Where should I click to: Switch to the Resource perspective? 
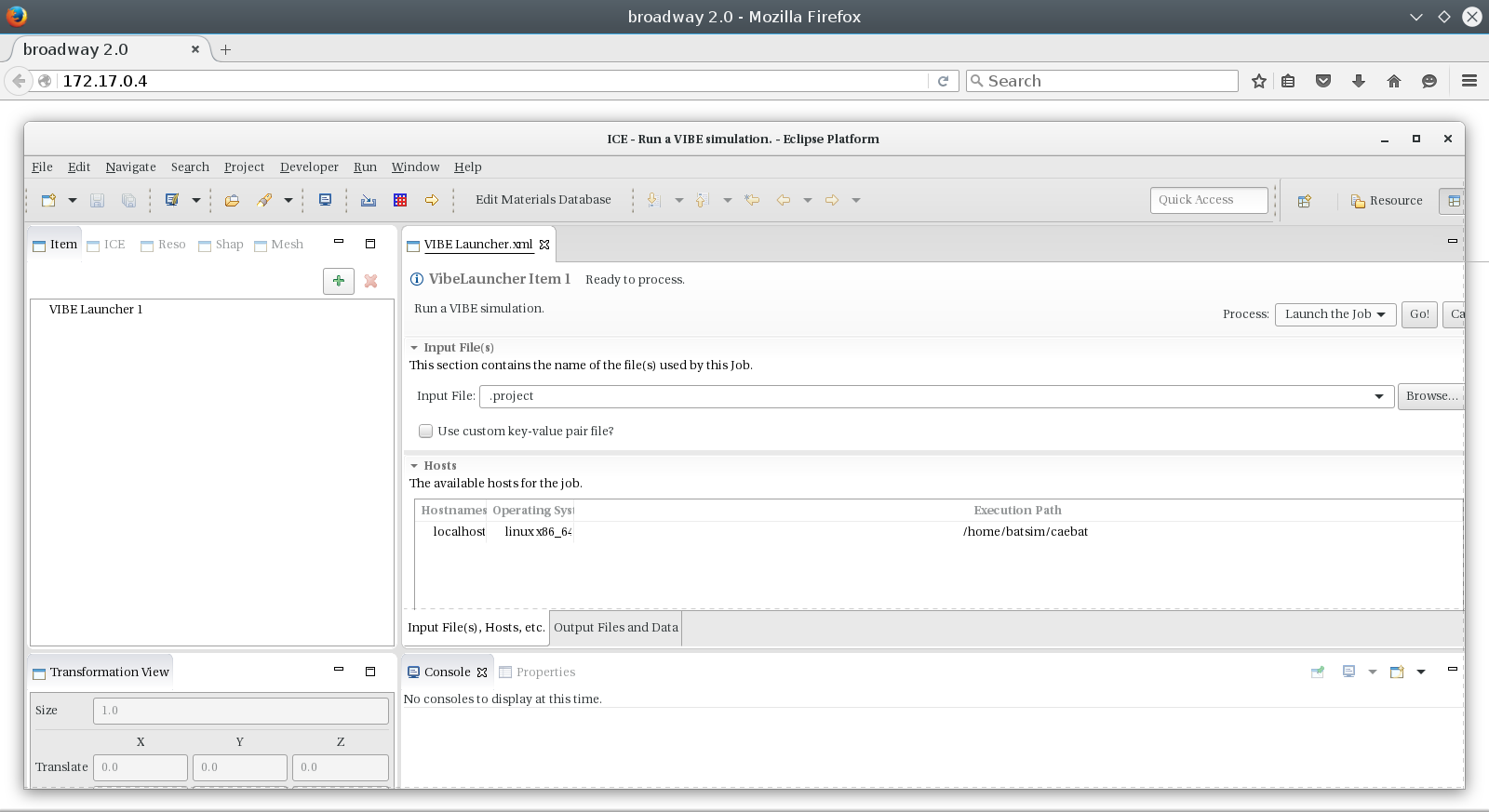pyautogui.click(x=1387, y=201)
